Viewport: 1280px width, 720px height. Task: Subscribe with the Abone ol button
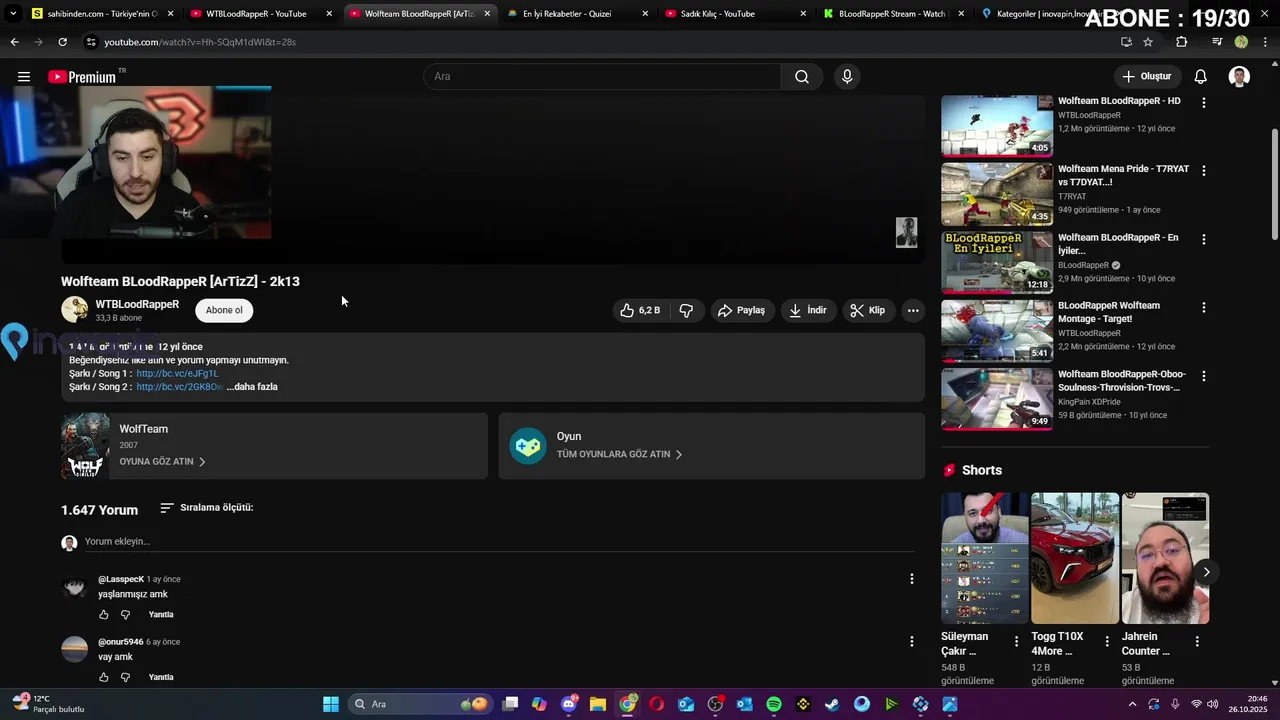pyautogui.click(x=224, y=310)
